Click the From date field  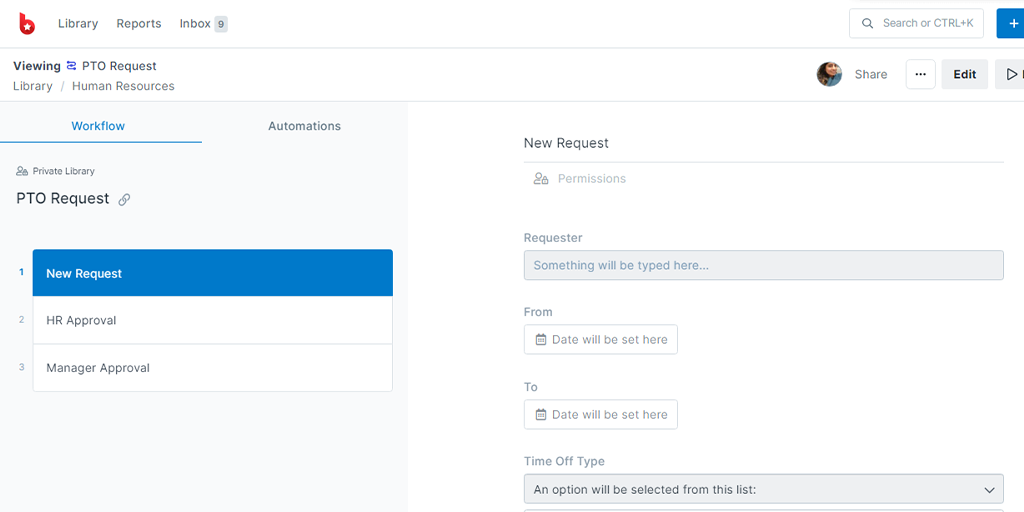click(x=601, y=340)
